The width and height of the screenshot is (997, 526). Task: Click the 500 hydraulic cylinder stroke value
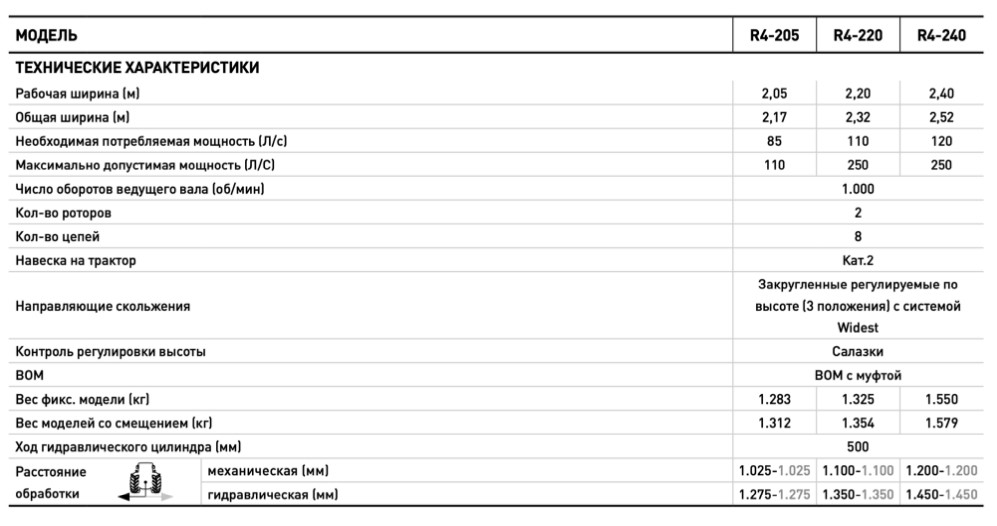[x=858, y=447]
